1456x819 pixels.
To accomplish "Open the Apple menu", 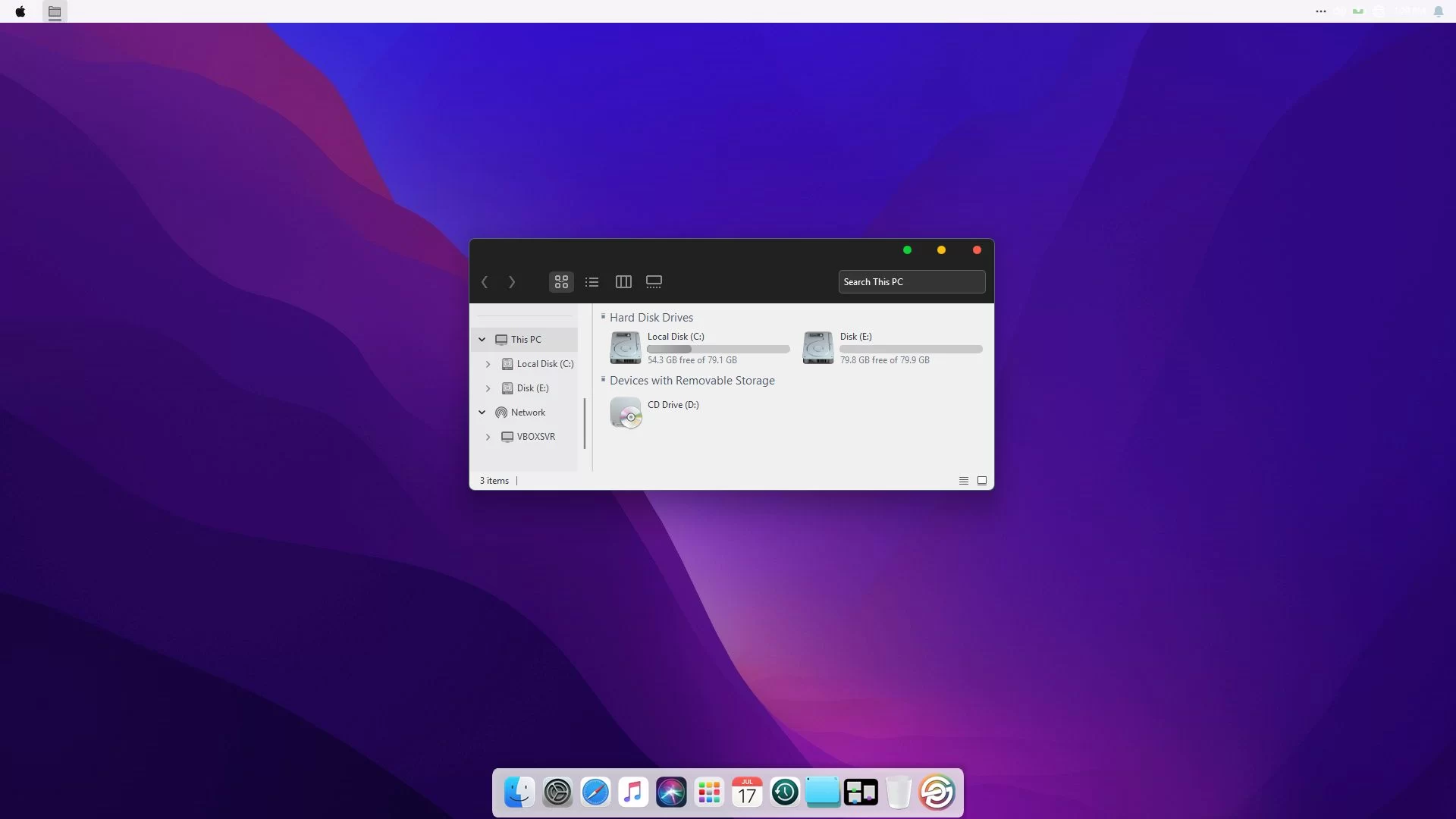I will [20, 11].
